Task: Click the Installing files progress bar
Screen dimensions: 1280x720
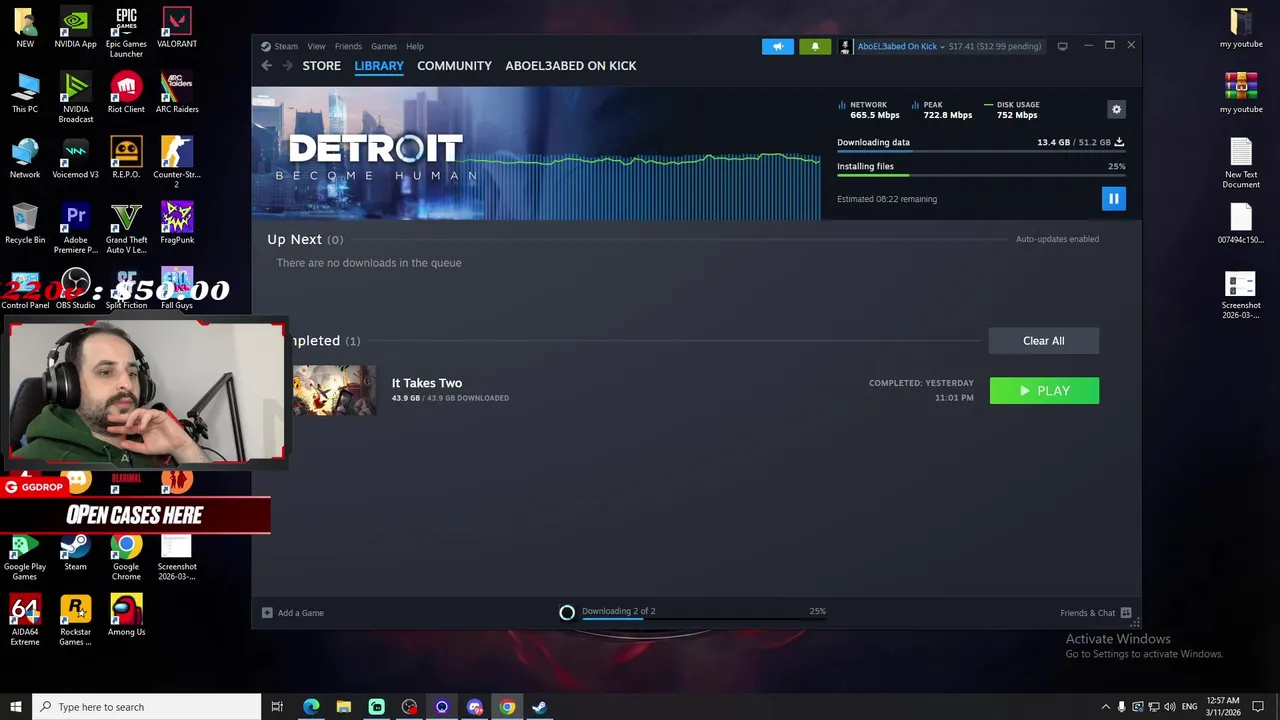Action: [981, 175]
